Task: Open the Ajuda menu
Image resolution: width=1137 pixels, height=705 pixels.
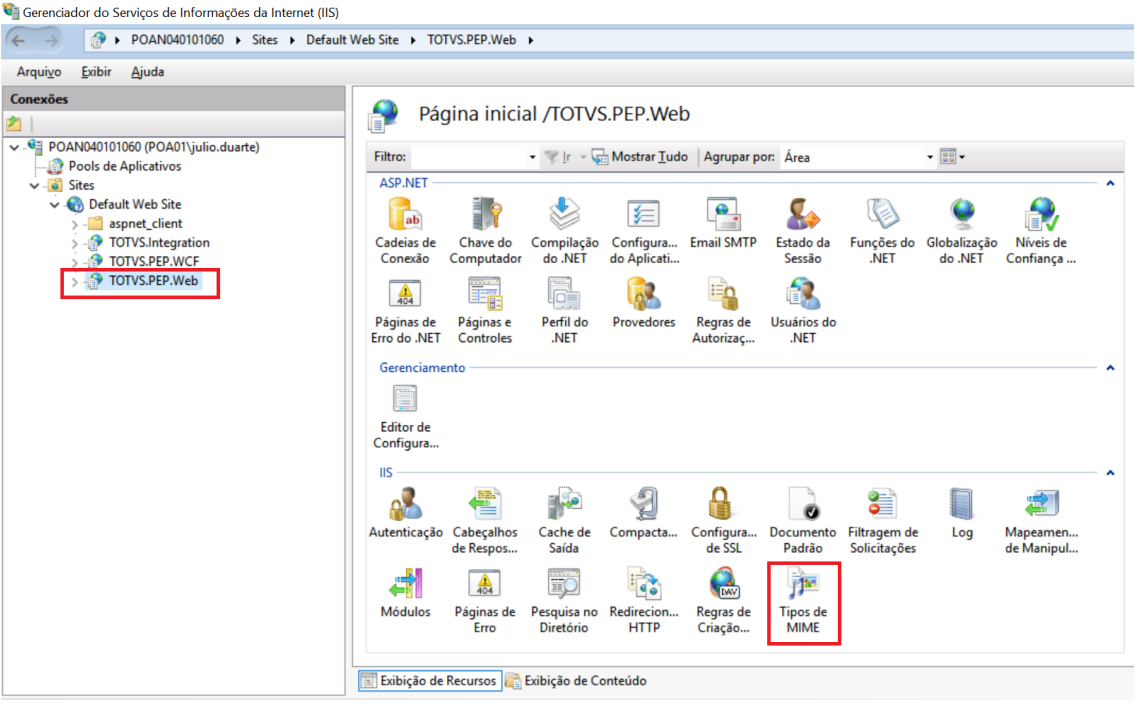Action: (x=147, y=72)
